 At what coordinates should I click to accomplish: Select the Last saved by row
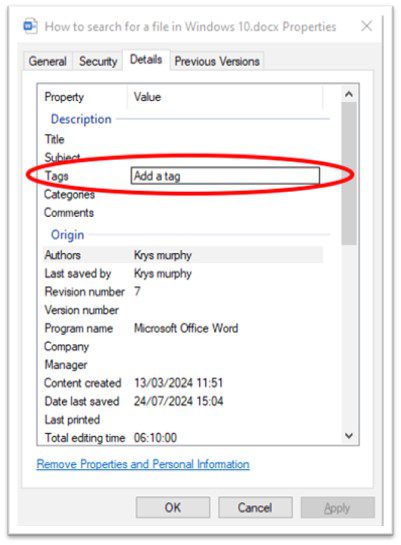click(183, 274)
